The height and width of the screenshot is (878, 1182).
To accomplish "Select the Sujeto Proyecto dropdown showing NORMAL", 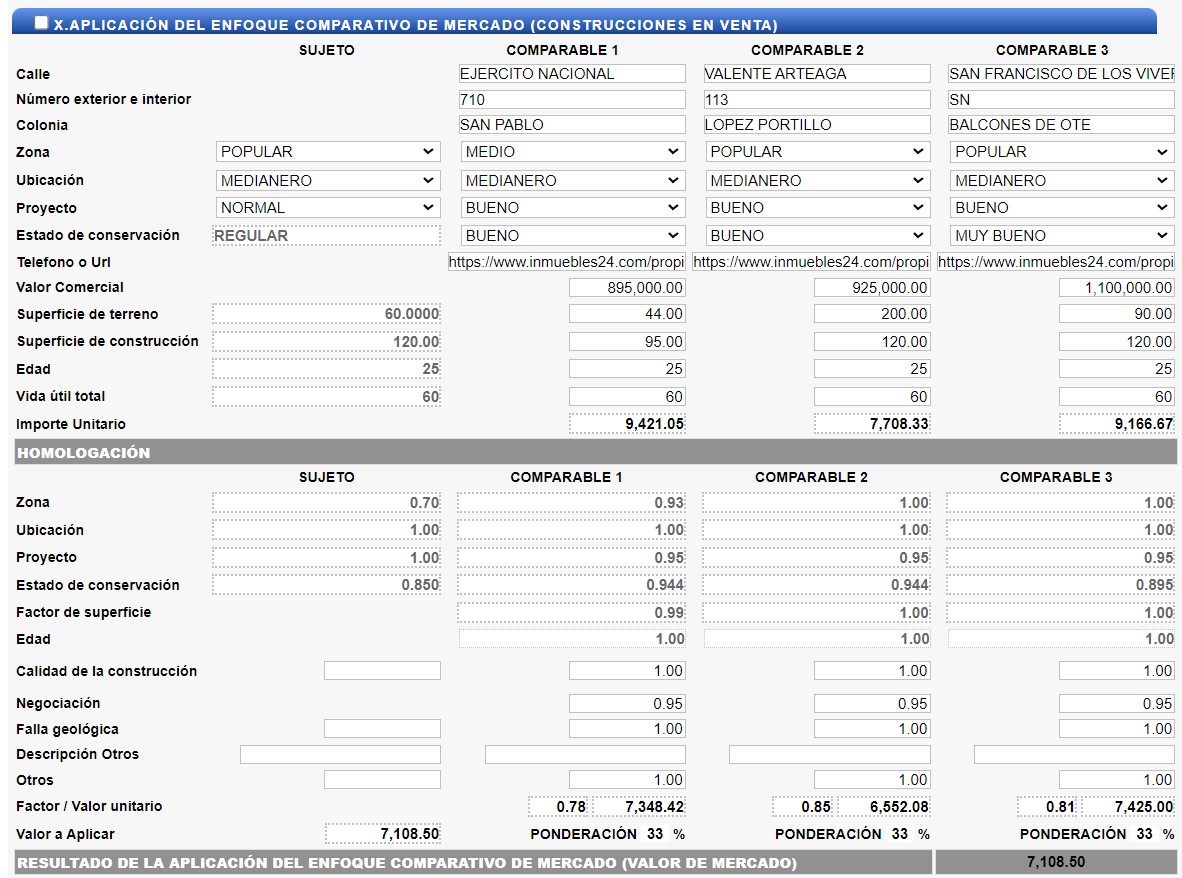I will [x=328, y=208].
